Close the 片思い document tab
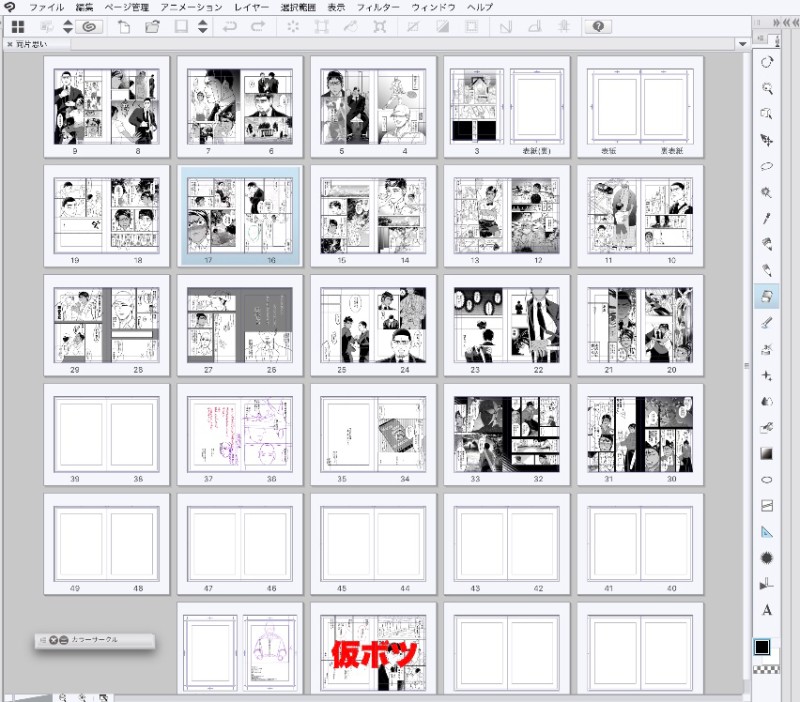 point(9,44)
